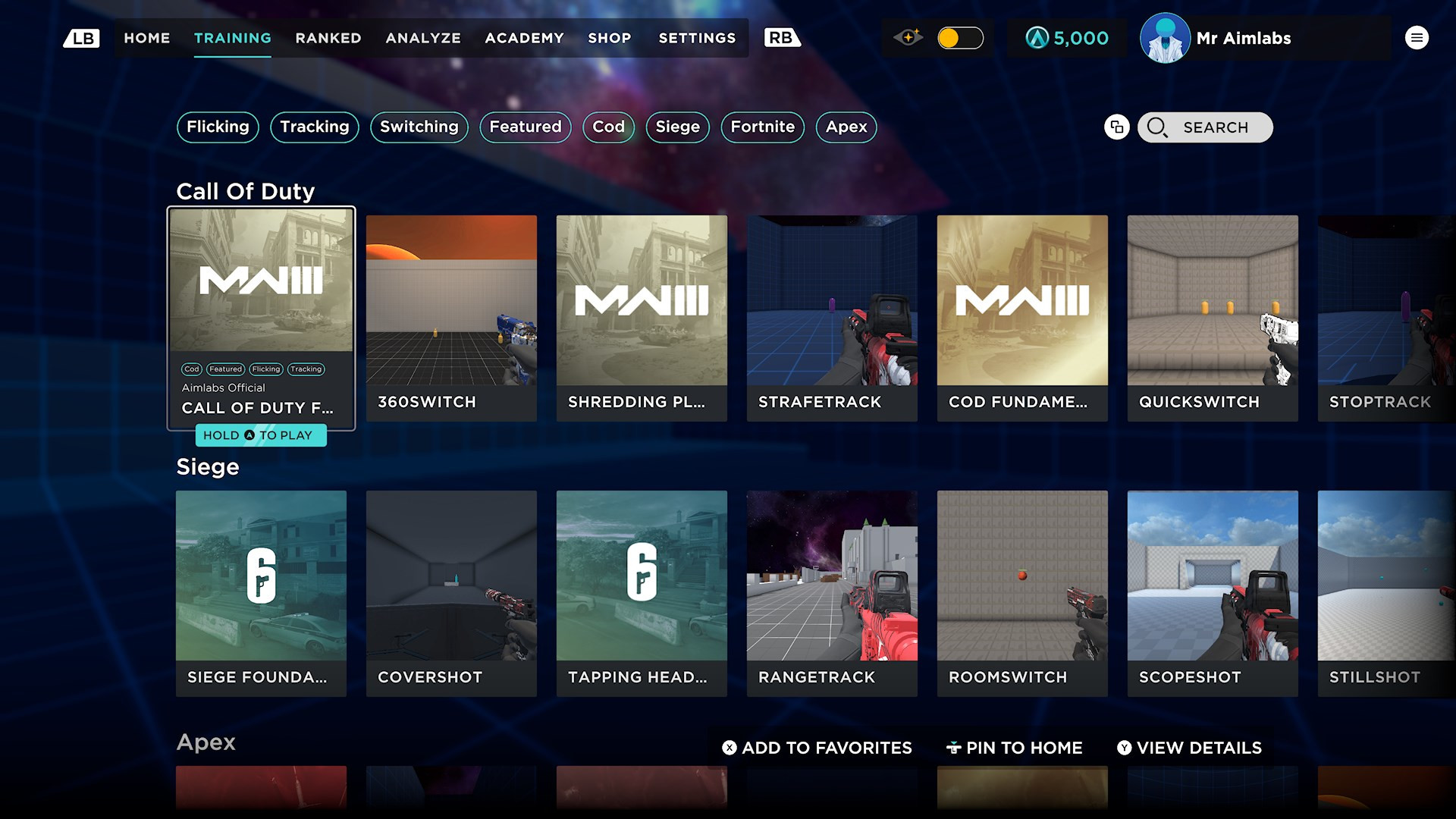Click the RB bumper indicator
Viewport: 1456px width, 819px height.
point(782,37)
